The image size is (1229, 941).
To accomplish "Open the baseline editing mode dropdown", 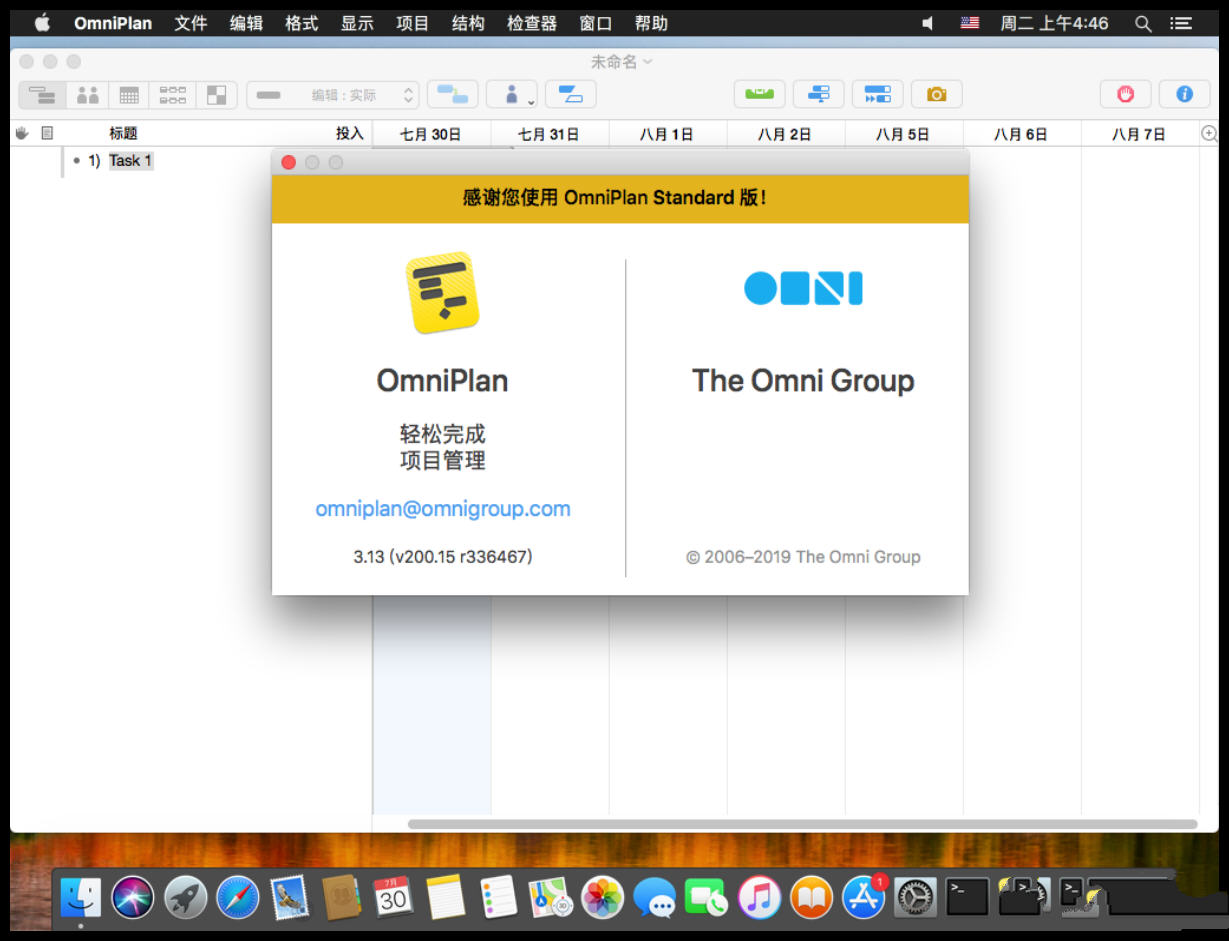I will coord(333,95).
